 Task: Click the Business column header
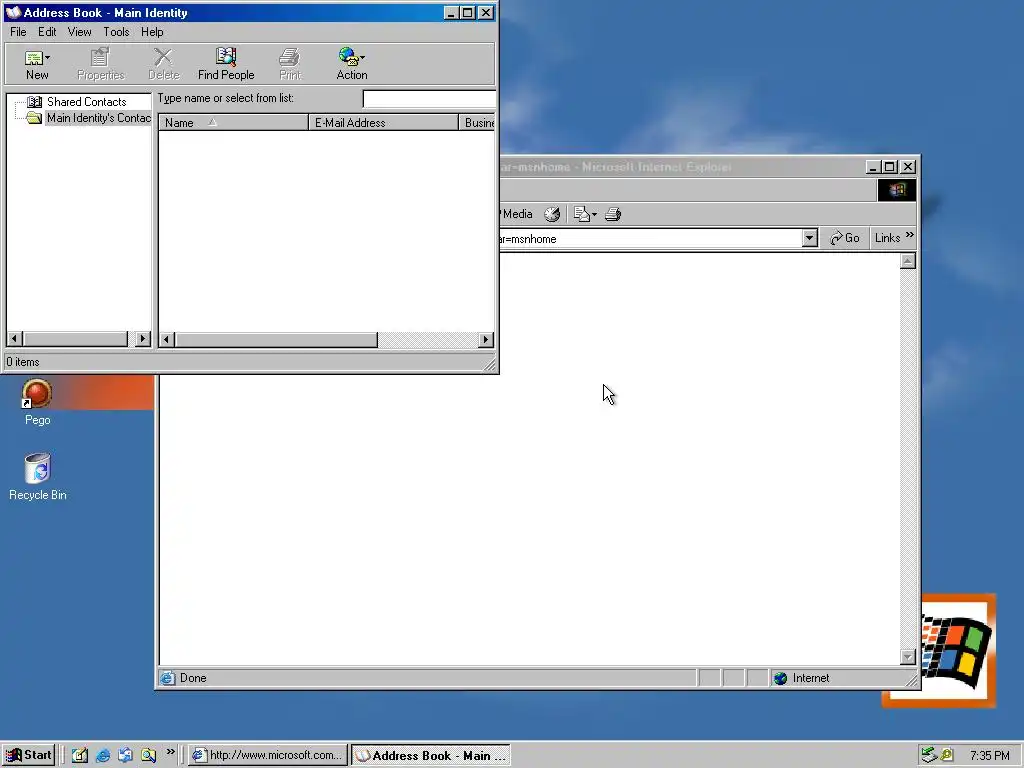pyautogui.click(x=477, y=123)
